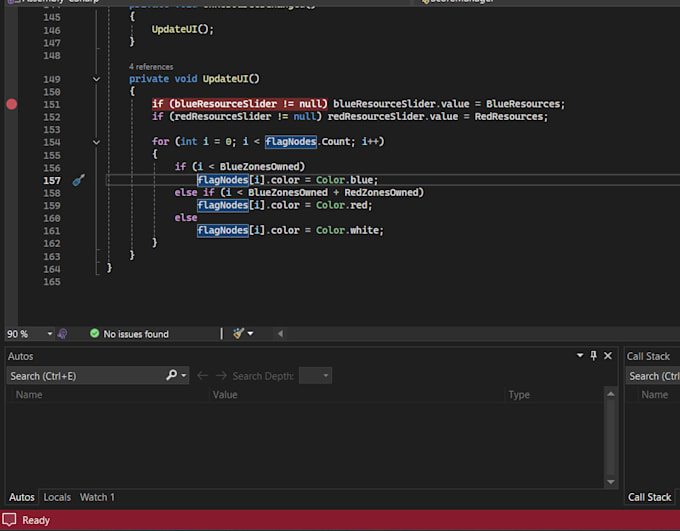Collapse the UpdateUI method at line 149
680x531 pixels.
coord(96,79)
